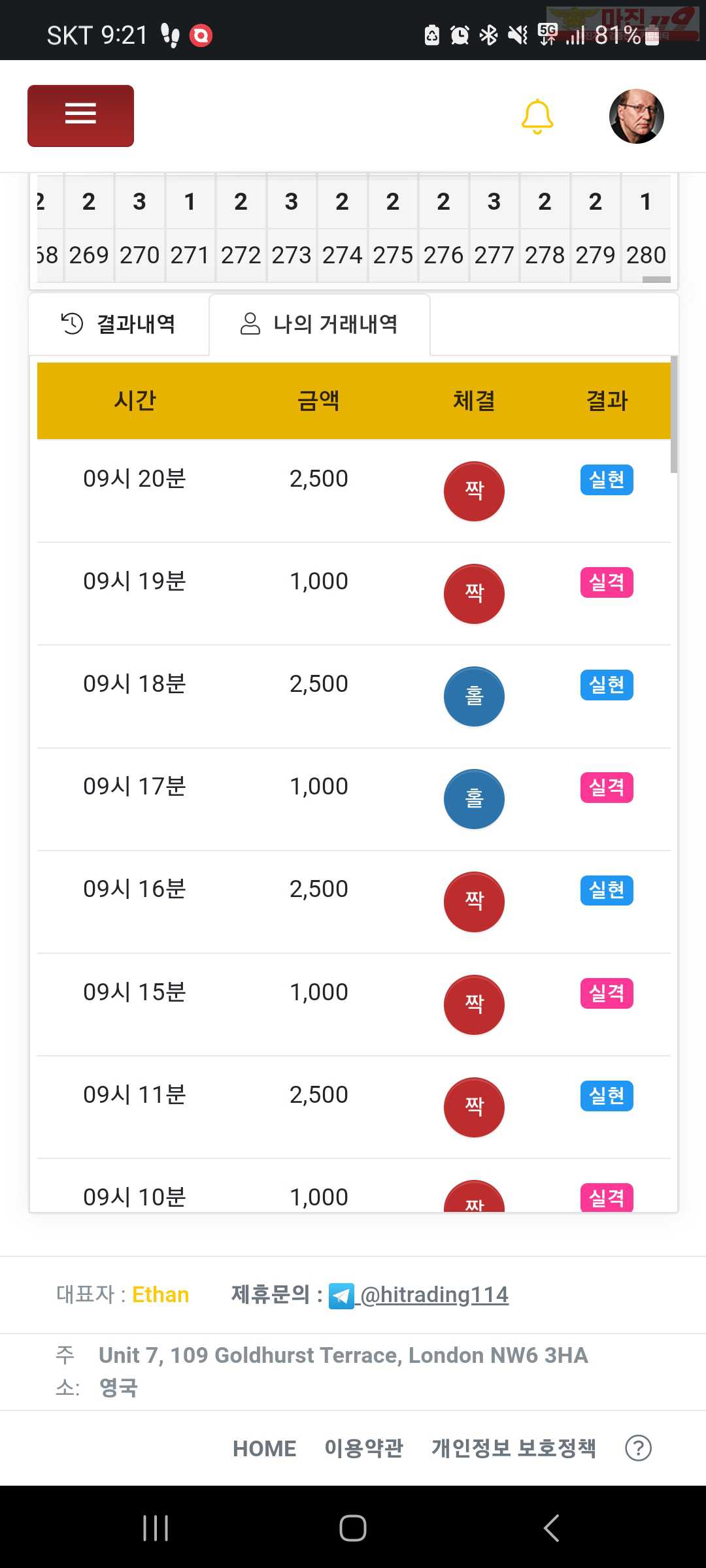Open the red hamburger menu
Viewport: 706px width, 1568px height.
(x=80, y=116)
